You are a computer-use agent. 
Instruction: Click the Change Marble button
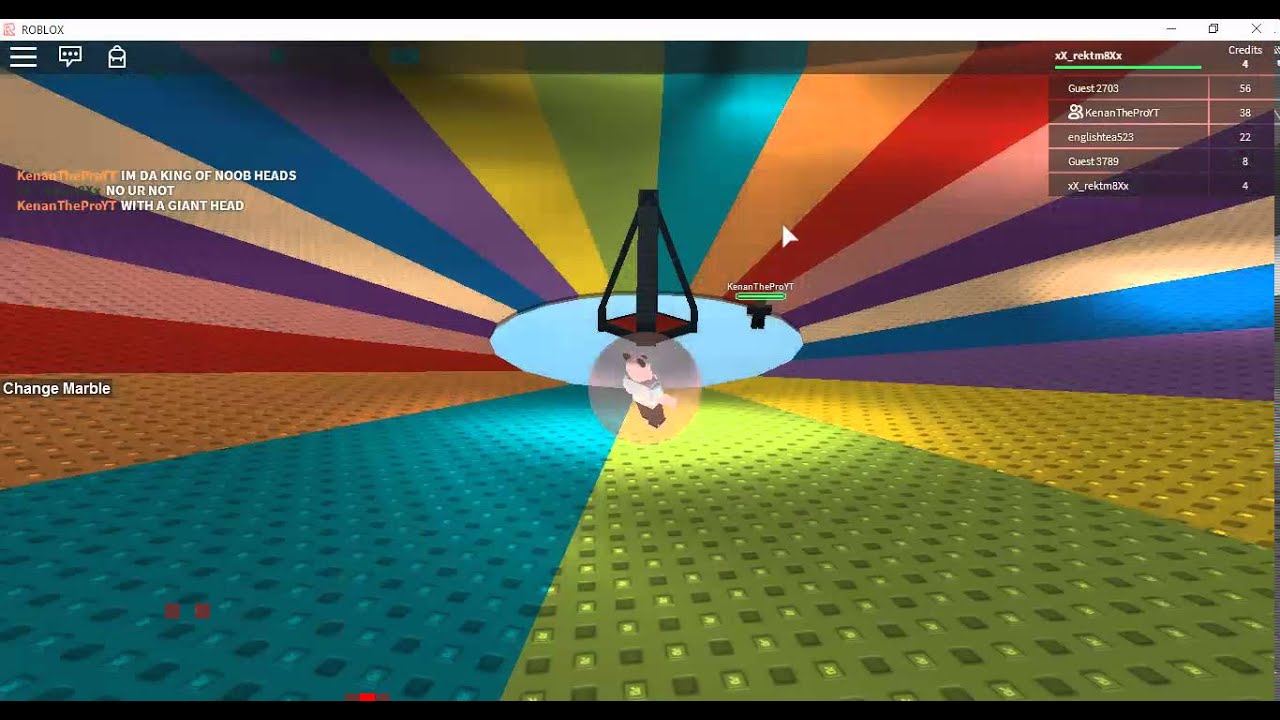pos(57,388)
